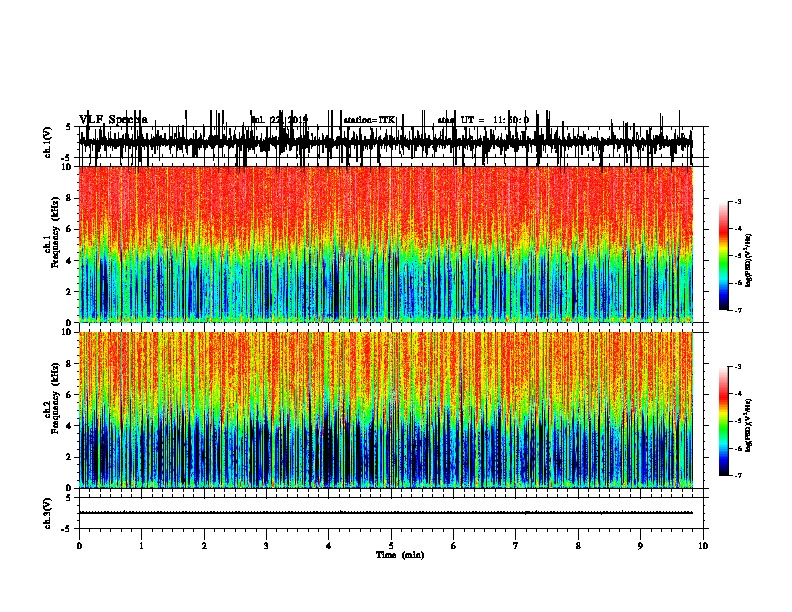Screen dimensions: 792x612
Task: Click inside the ch.2 spectrogram panel
Action: click(x=391, y=410)
